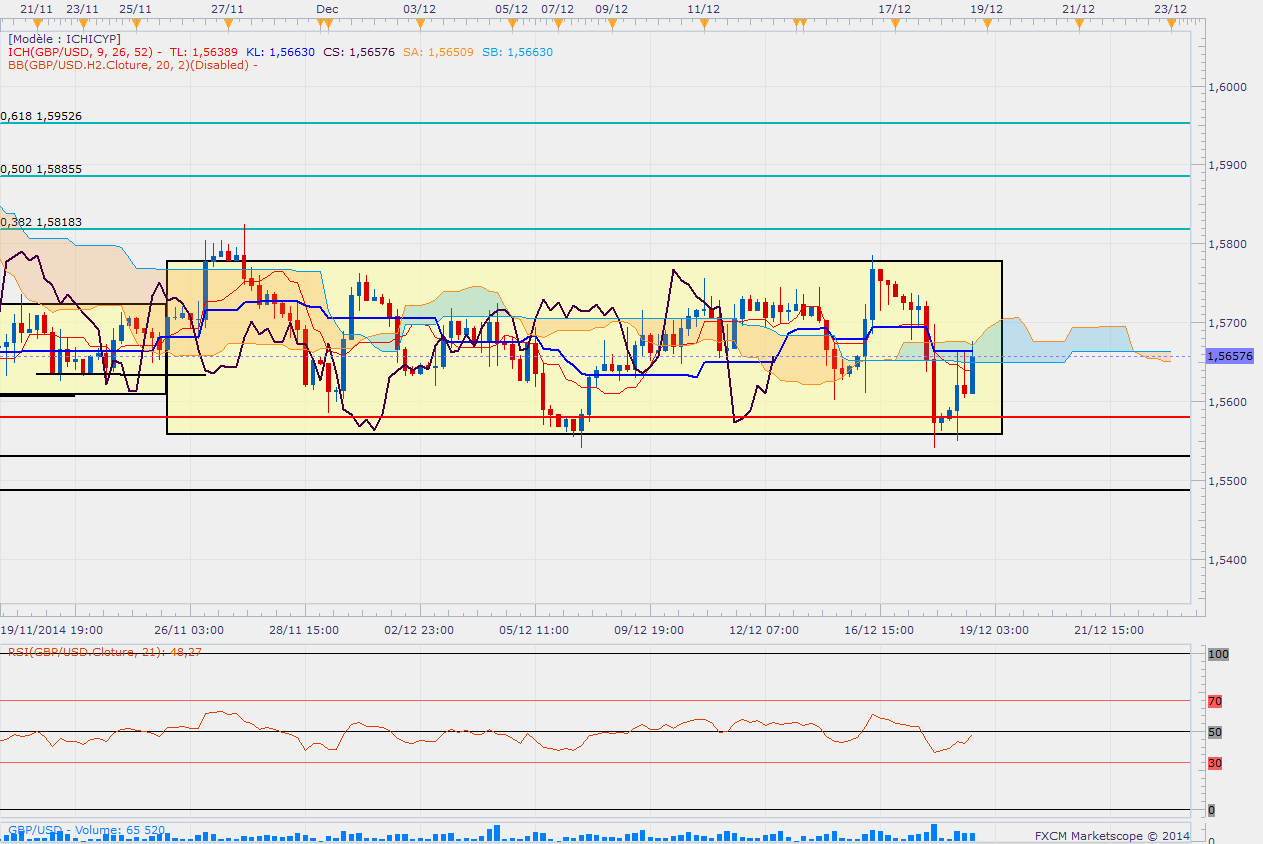This screenshot has width=1263, height=844.
Task: Select the disabled BB(GBP/USD.H2.Cloture) indicator label
Action: coord(132,65)
